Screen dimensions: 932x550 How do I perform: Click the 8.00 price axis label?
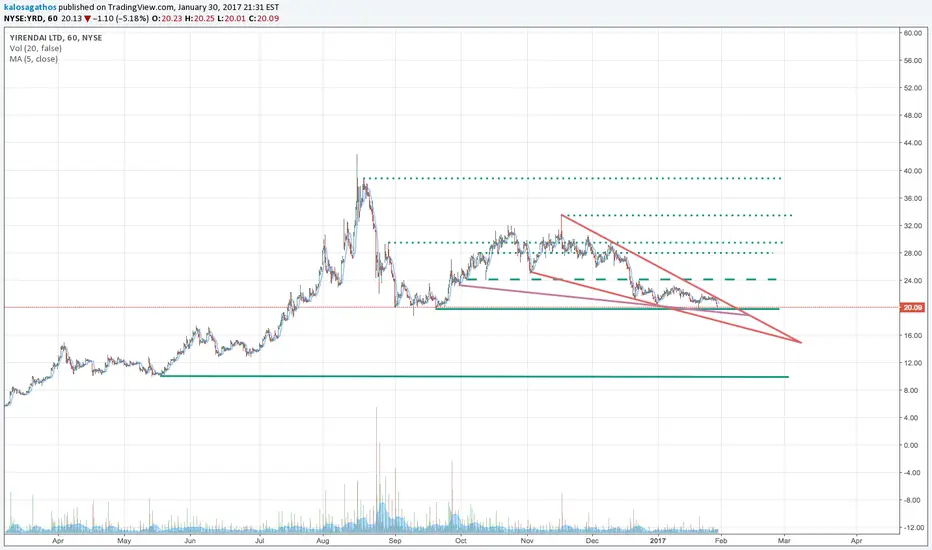tap(912, 391)
